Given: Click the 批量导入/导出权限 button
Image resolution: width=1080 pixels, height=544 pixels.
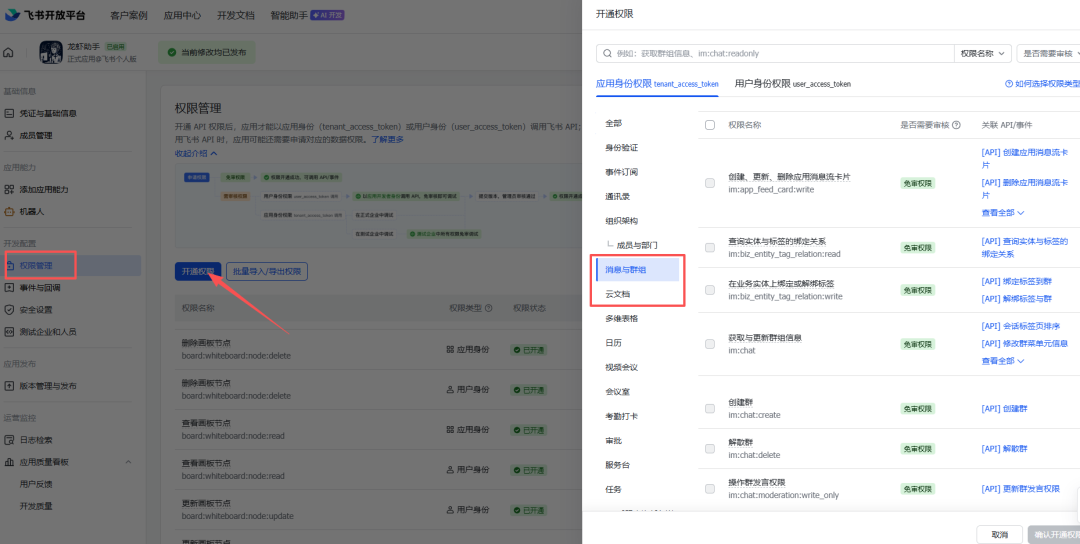Looking at the screenshot, I should pos(267,271).
